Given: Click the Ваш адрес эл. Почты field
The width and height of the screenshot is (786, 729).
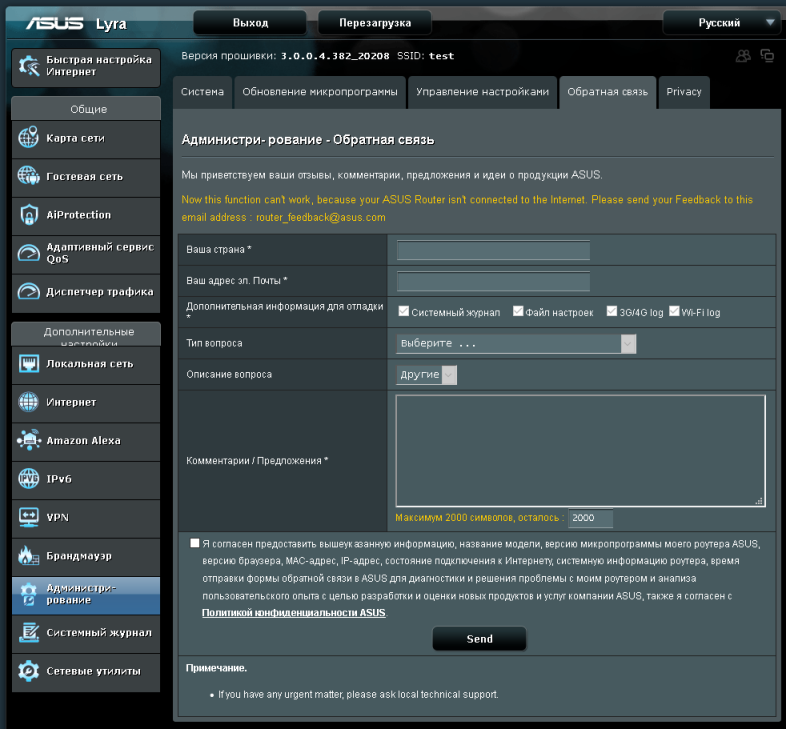Looking at the screenshot, I should (x=493, y=281).
